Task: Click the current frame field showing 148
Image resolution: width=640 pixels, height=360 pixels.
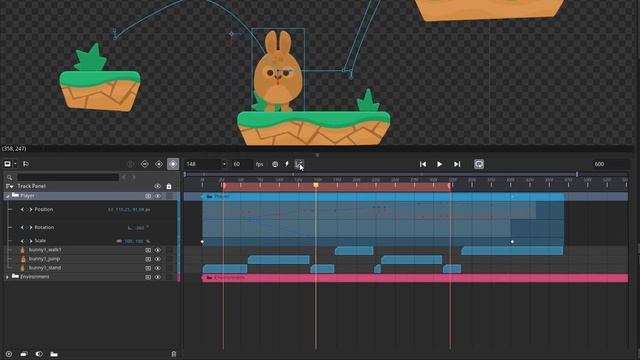Action: click(202, 164)
